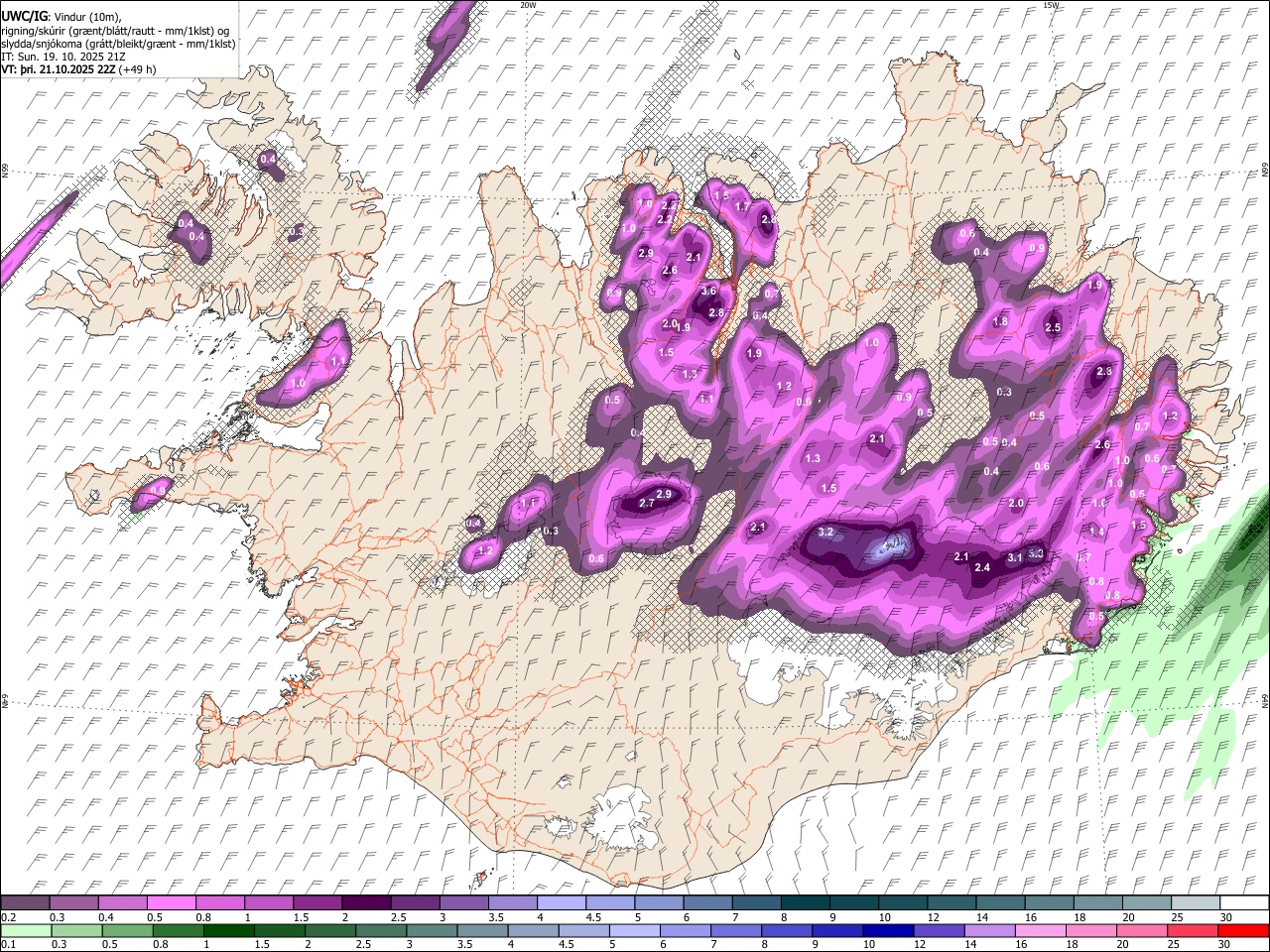Click the '1.4' precipitation value on the map

(x=1096, y=533)
